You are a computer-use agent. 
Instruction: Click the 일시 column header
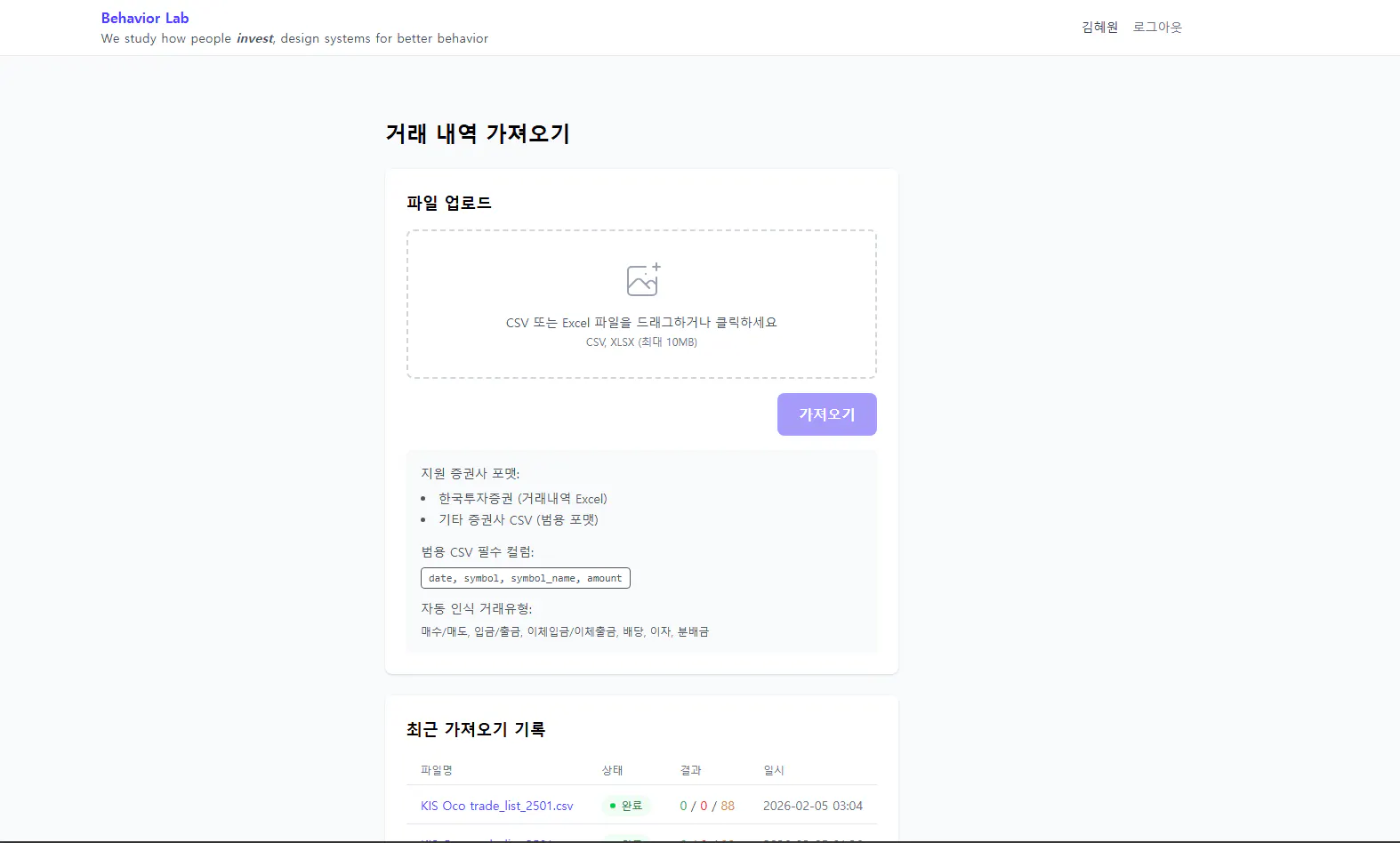pyautogui.click(x=774, y=770)
